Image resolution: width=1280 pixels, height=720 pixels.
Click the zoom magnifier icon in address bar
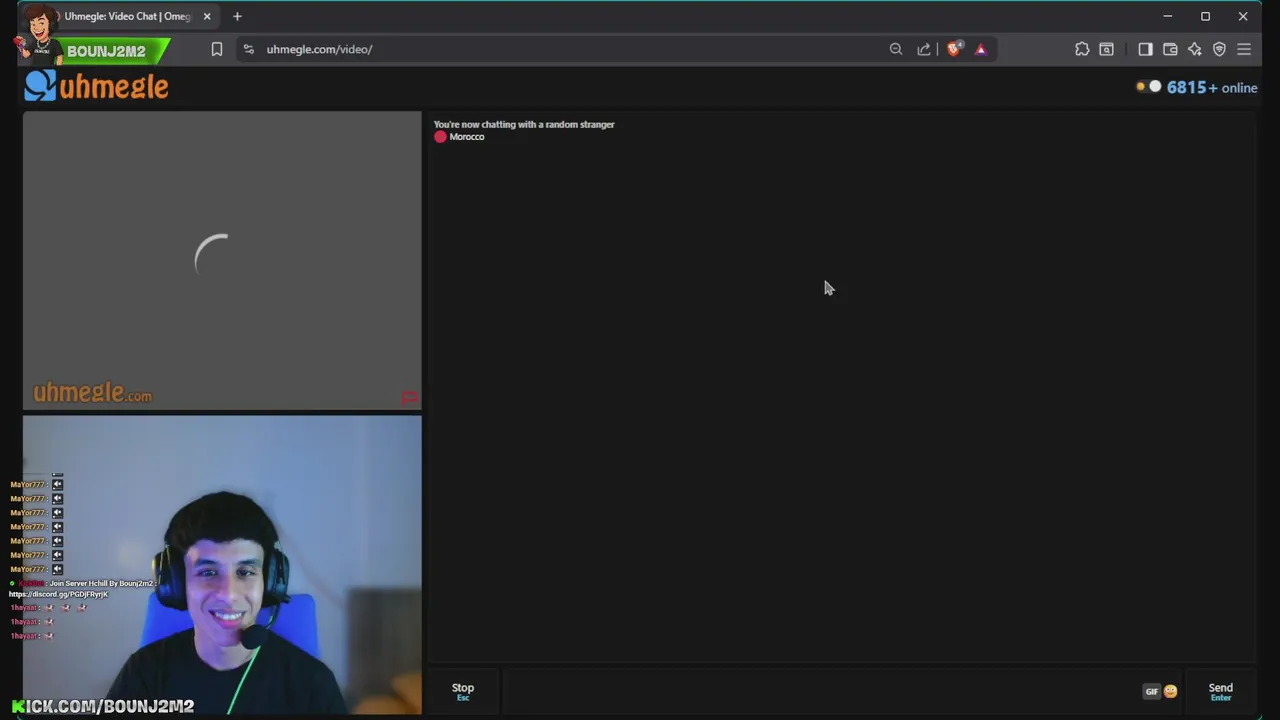896,49
